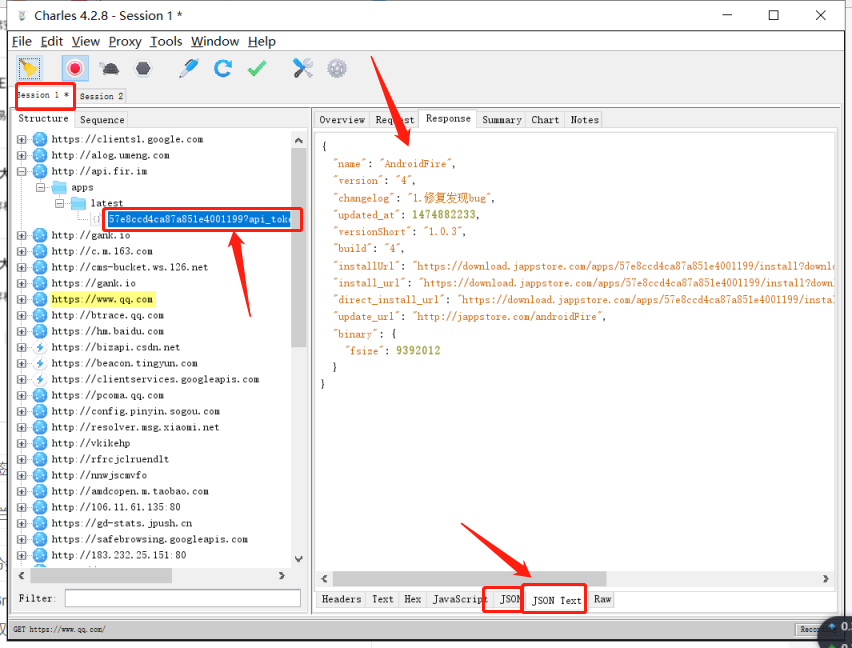
Task: Collapse the apps folder
Action: pos(41,187)
